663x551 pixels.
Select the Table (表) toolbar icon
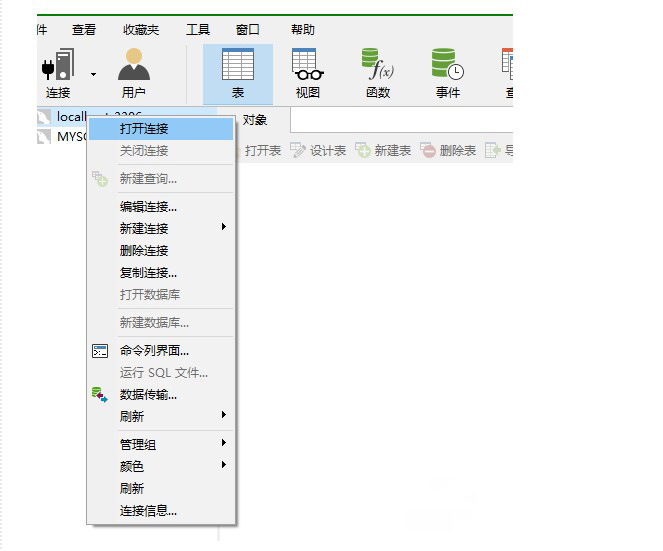[x=238, y=67]
